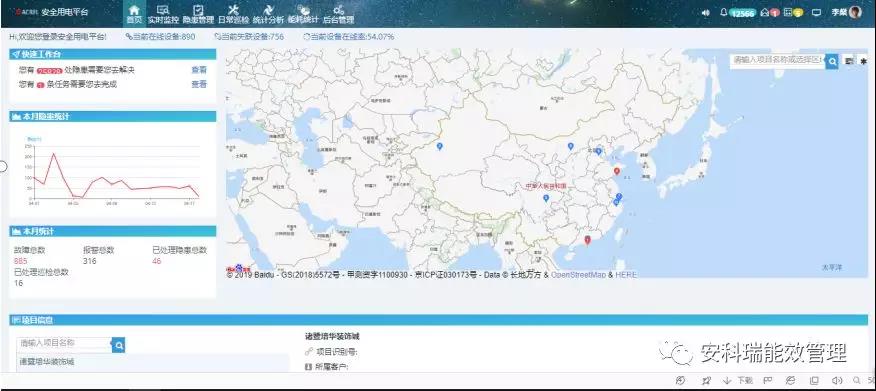Click the blue marker near Shanghai

click(618, 197)
